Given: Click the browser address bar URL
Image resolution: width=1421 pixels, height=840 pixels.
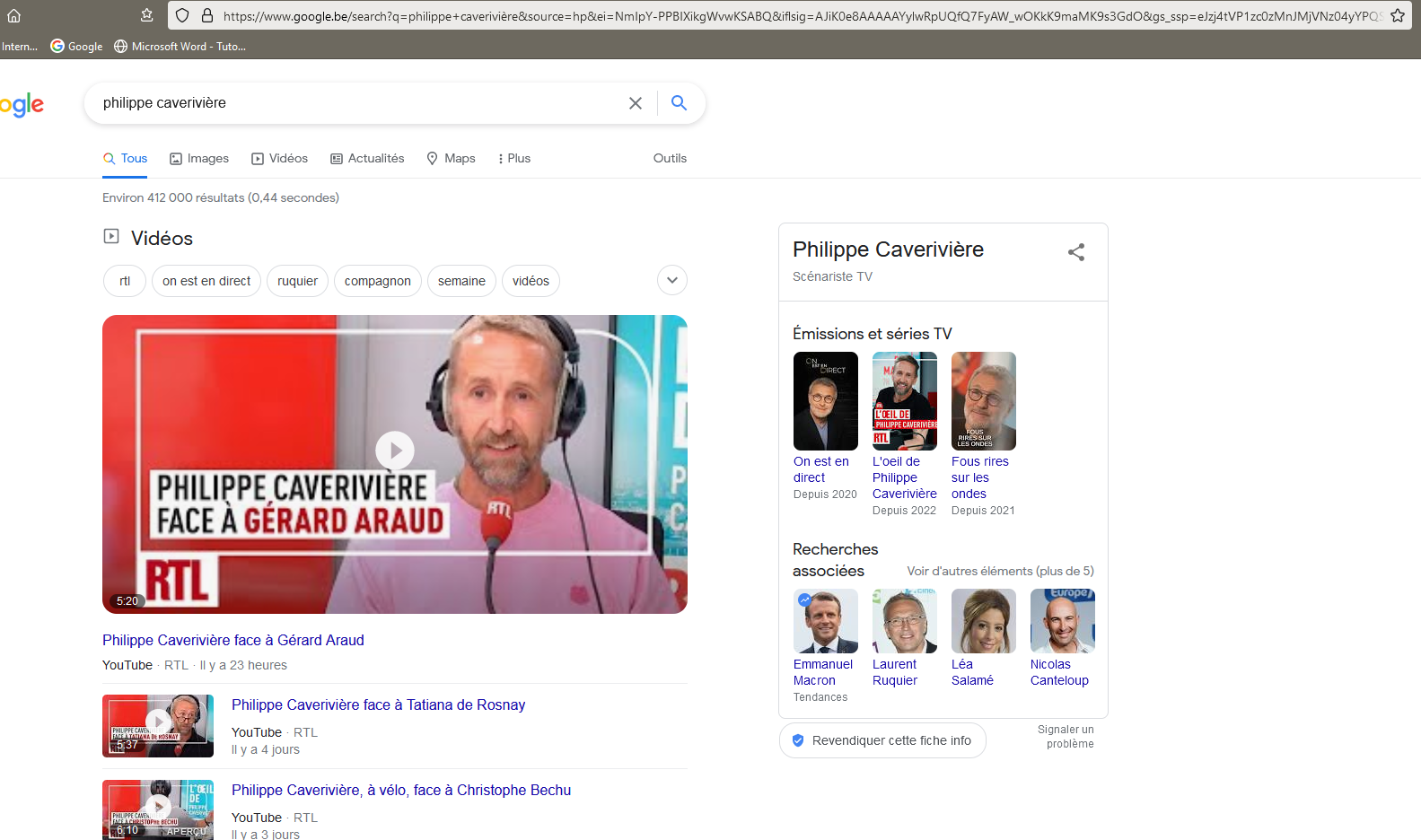Looking at the screenshot, I should click(802, 15).
